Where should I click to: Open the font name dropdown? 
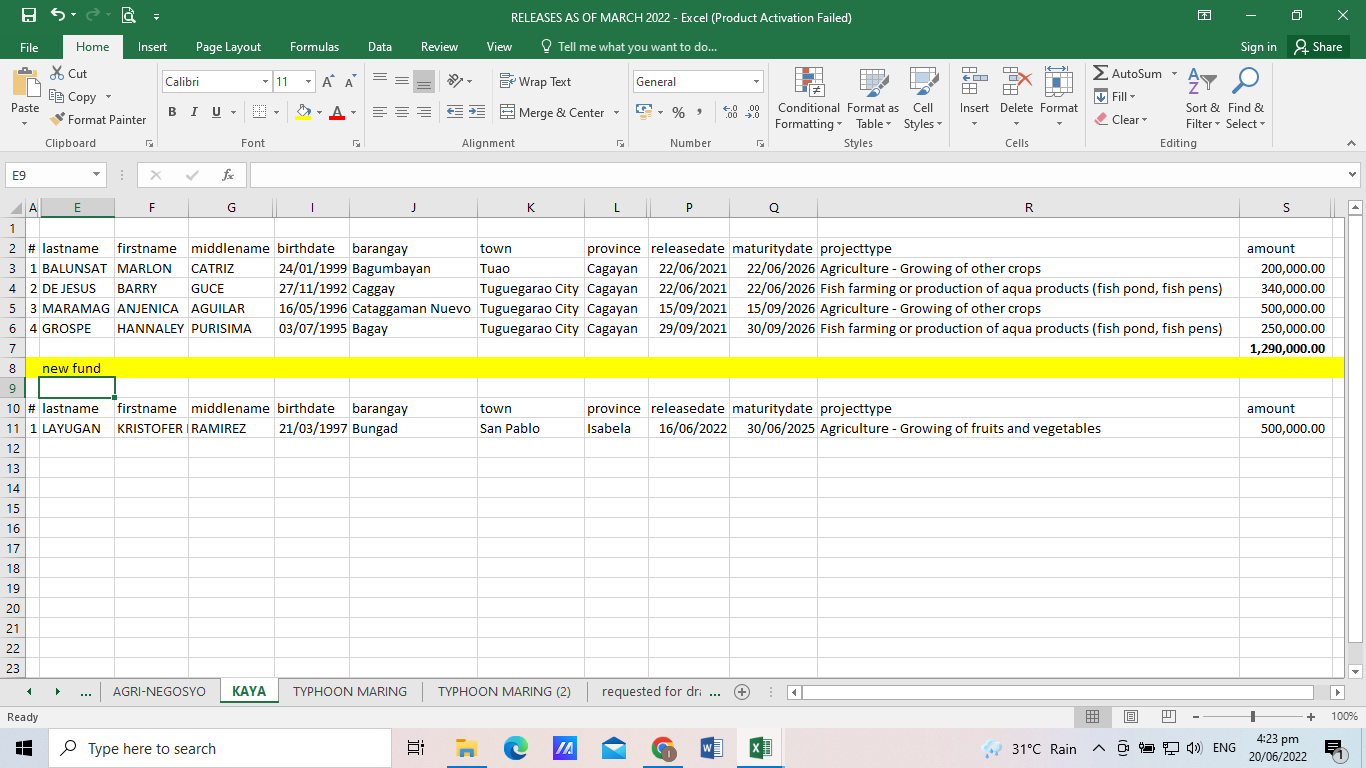265,82
